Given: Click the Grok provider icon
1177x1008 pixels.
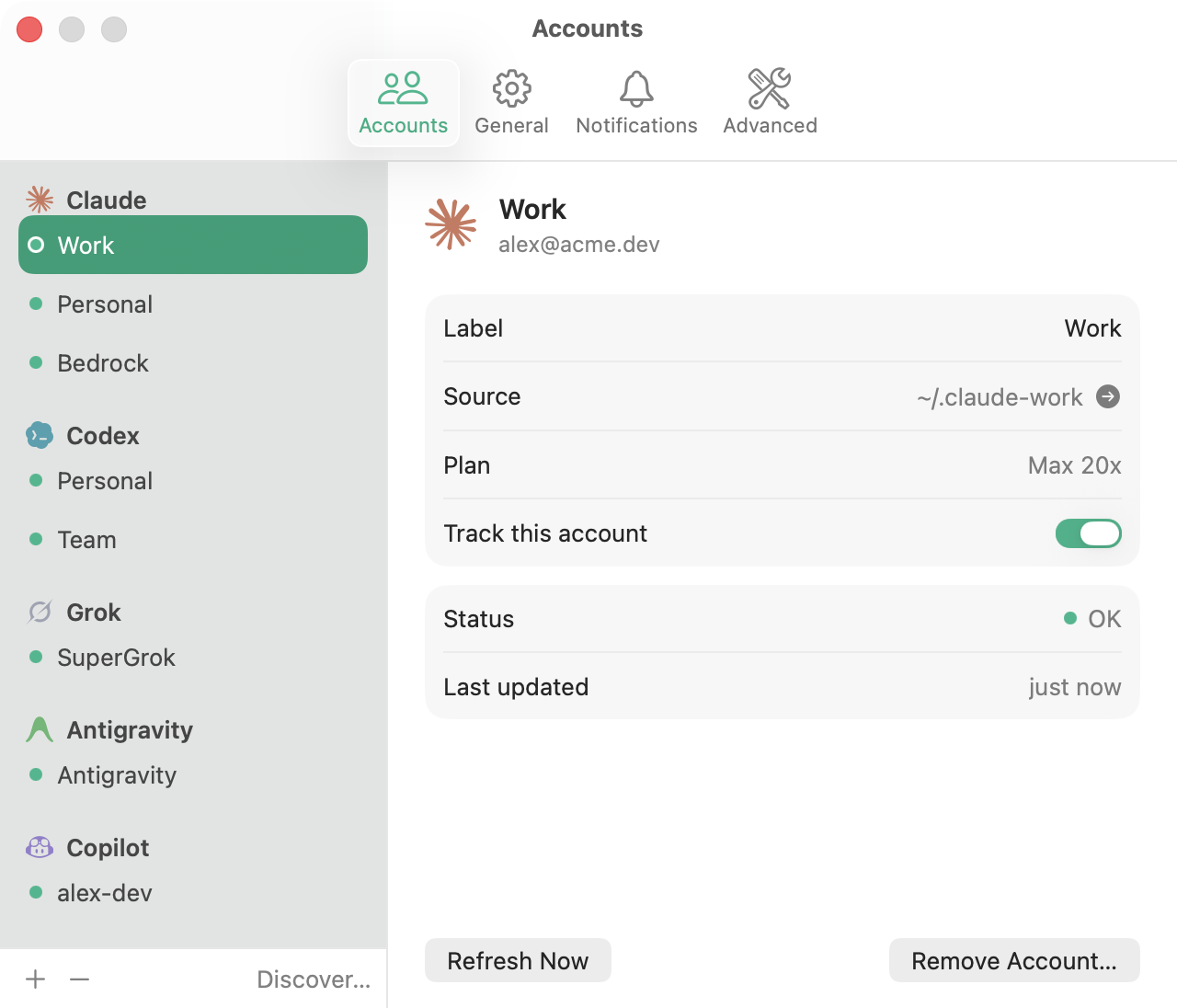Looking at the screenshot, I should pyautogui.click(x=40, y=612).
